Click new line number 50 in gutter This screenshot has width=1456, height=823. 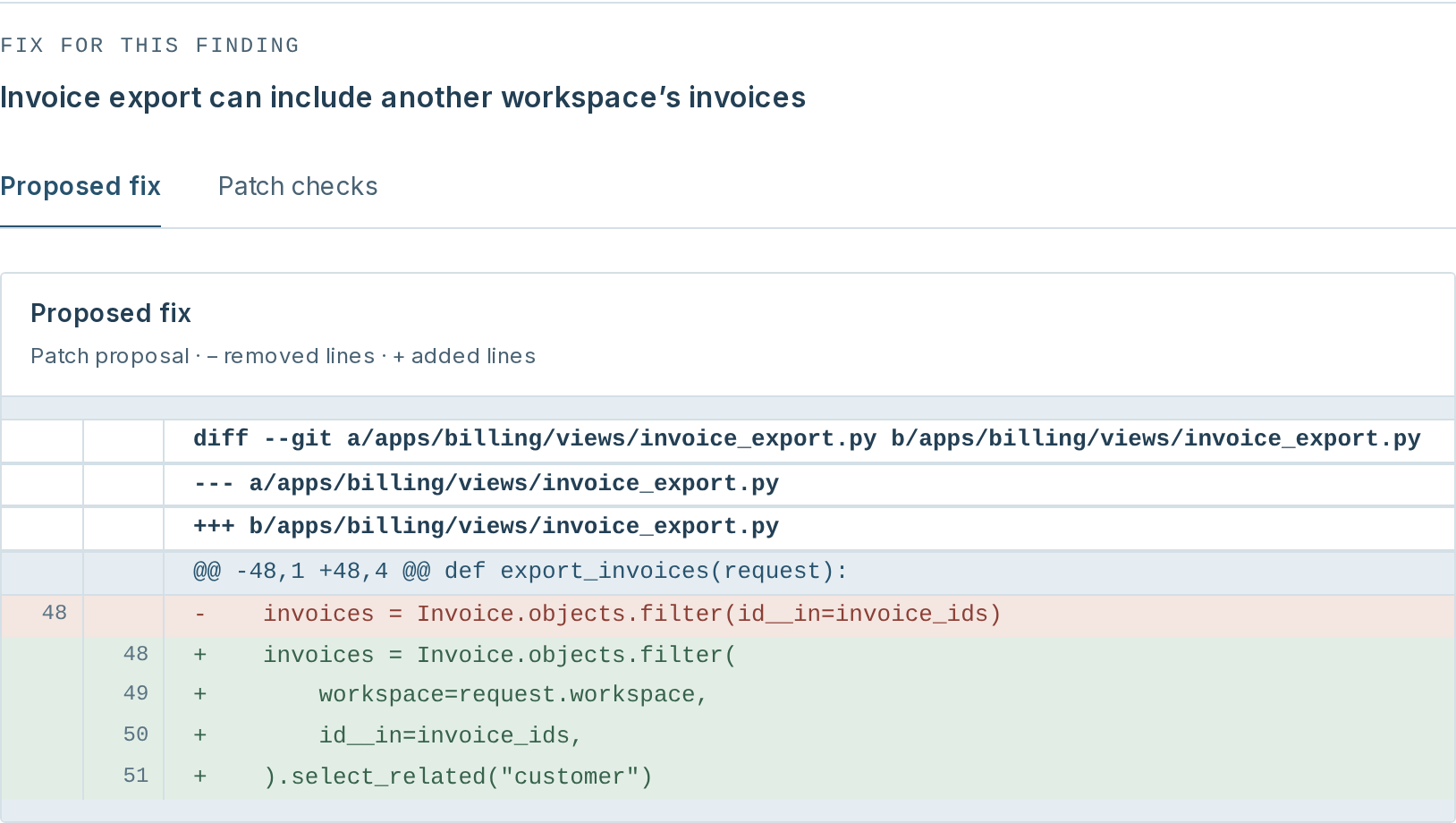coord(136,734)
